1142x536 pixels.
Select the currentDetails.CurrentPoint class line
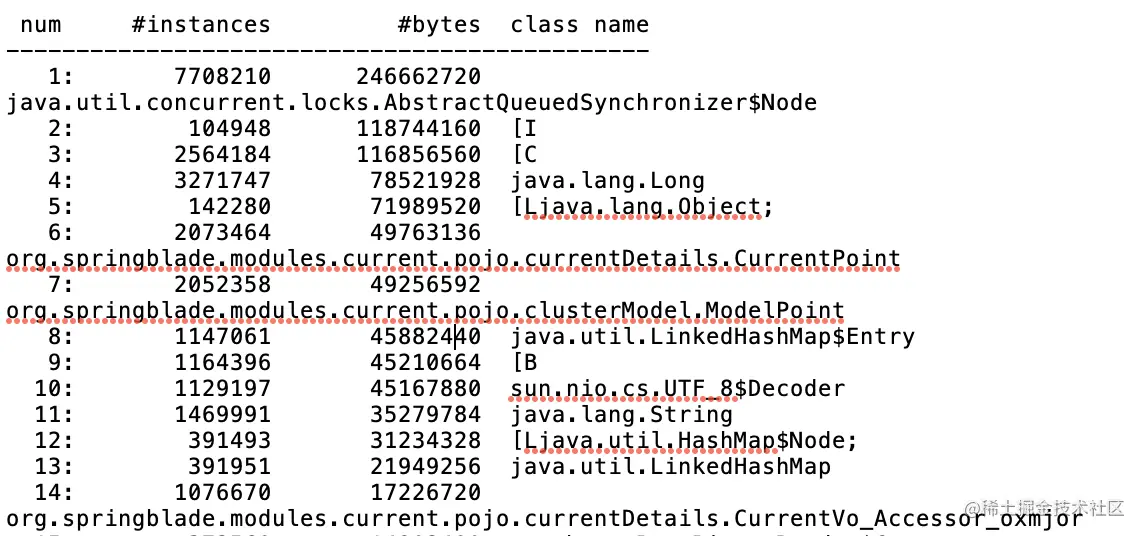point(453,259)
